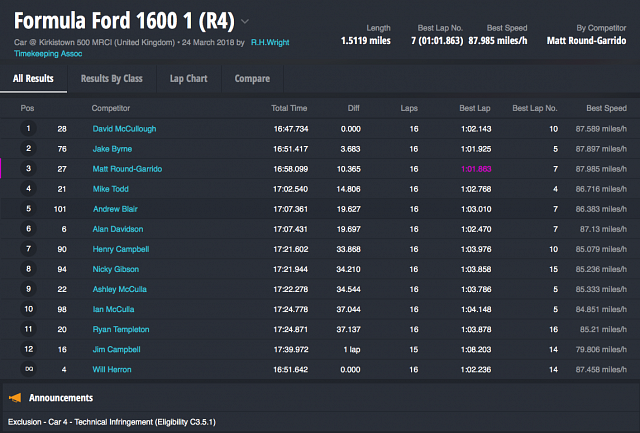This screenshot has width=640, height=433.
Task: Switch to the Results By Class tab
Action: tap(111, 78)
